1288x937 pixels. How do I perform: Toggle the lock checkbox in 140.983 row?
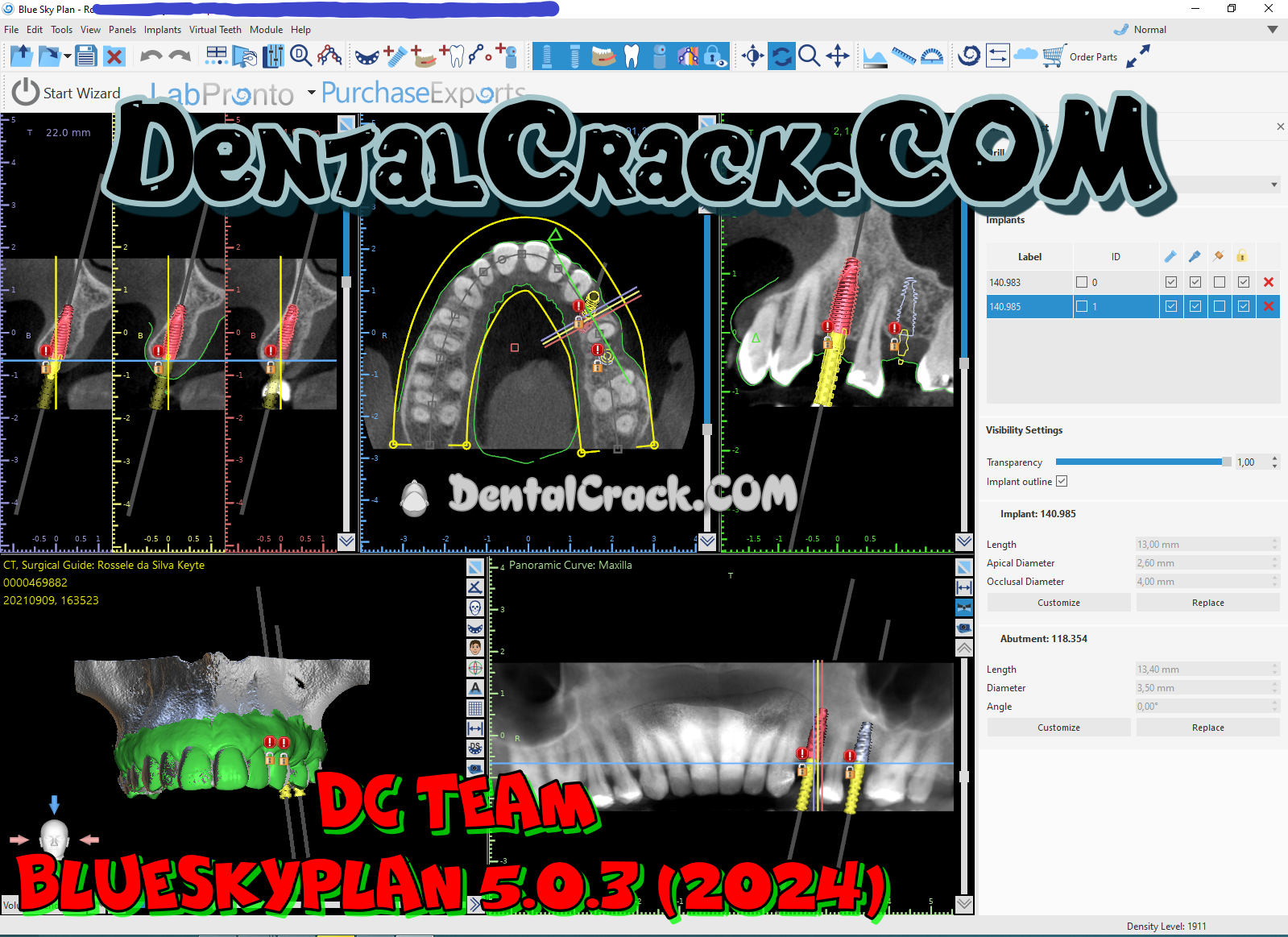pyautogui.click(x=1244, y=282)
